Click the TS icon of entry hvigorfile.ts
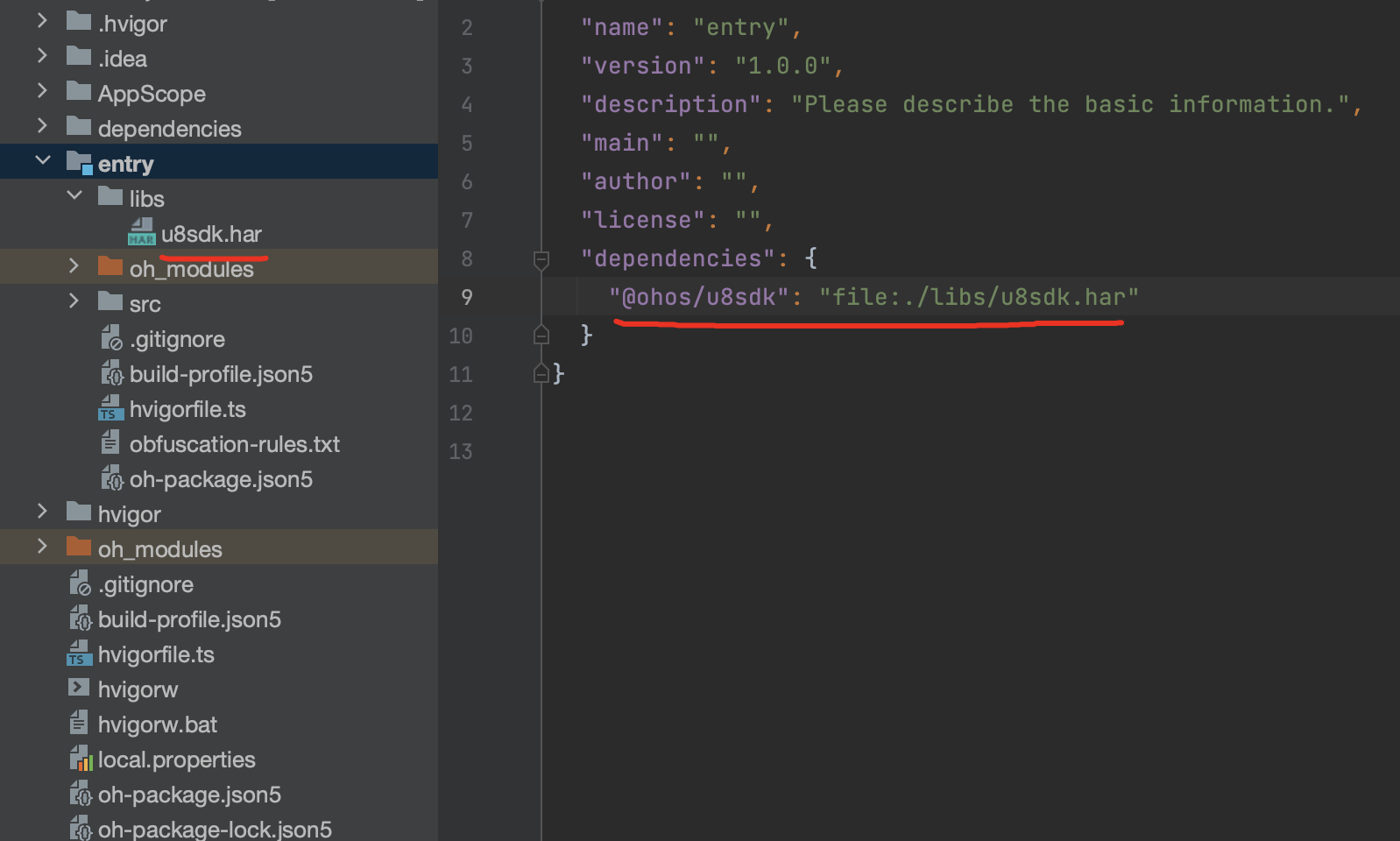1400x841 pixels. 110,407
